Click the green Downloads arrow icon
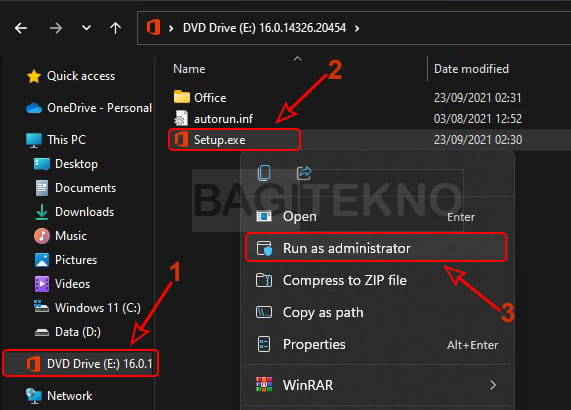Viewport: 571px width, 410px height. click(x=42, y=212)
